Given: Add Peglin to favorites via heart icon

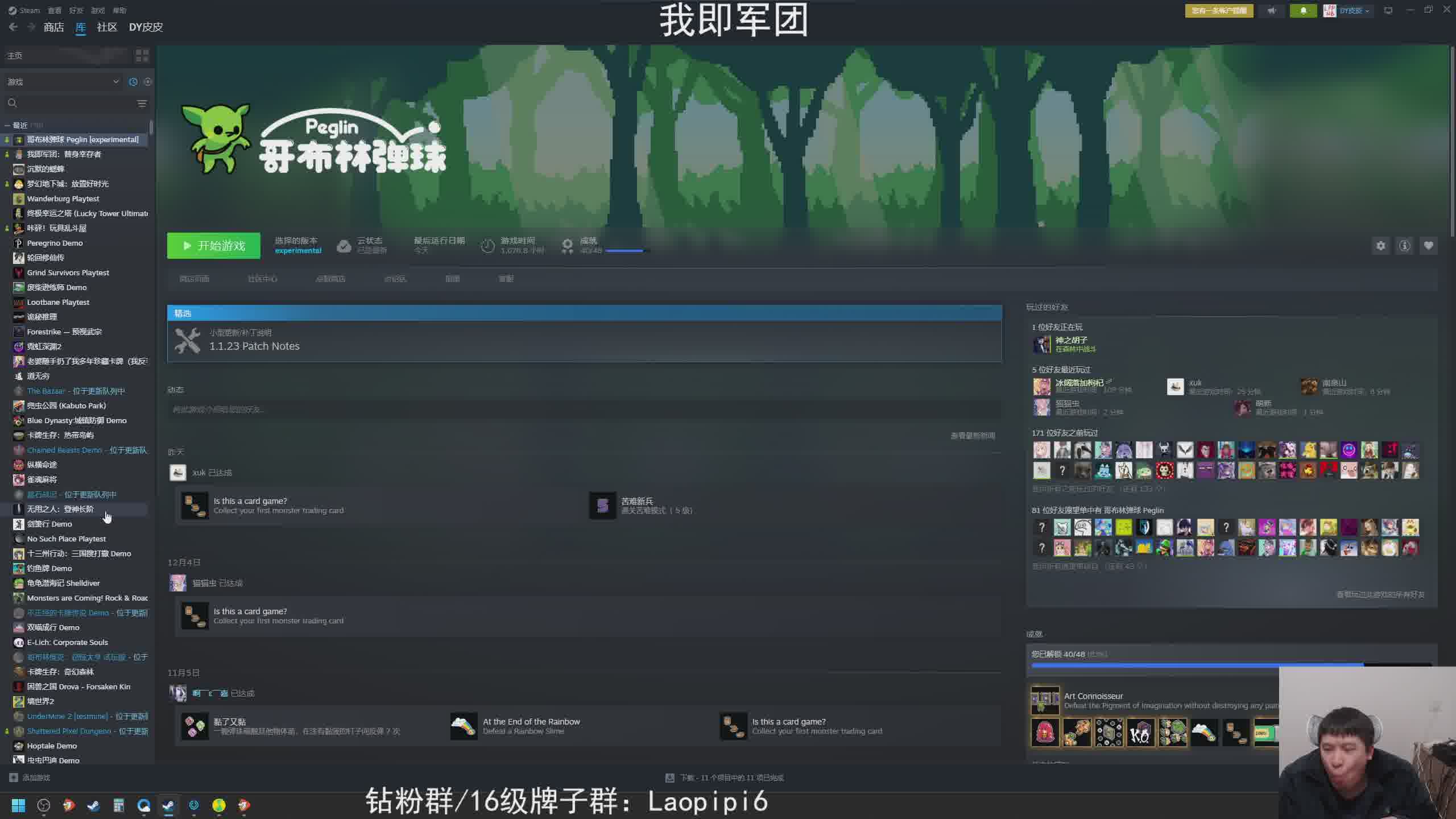Looking at the screenshot, I should tap(1429, 246).
